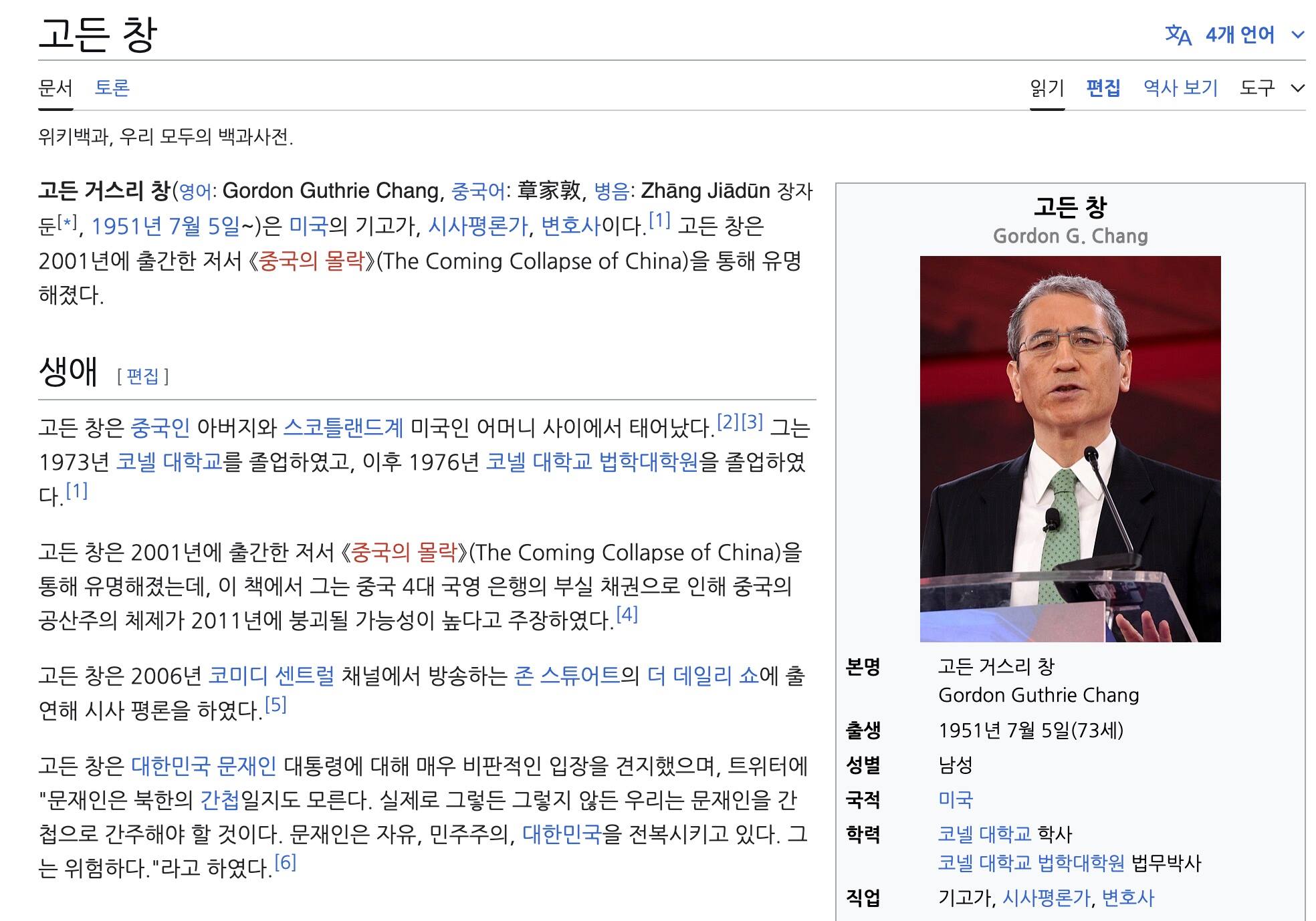Click red 중국의 몰락 link in 생애 section
The image size is (1316, 921).
pos(403,553)
